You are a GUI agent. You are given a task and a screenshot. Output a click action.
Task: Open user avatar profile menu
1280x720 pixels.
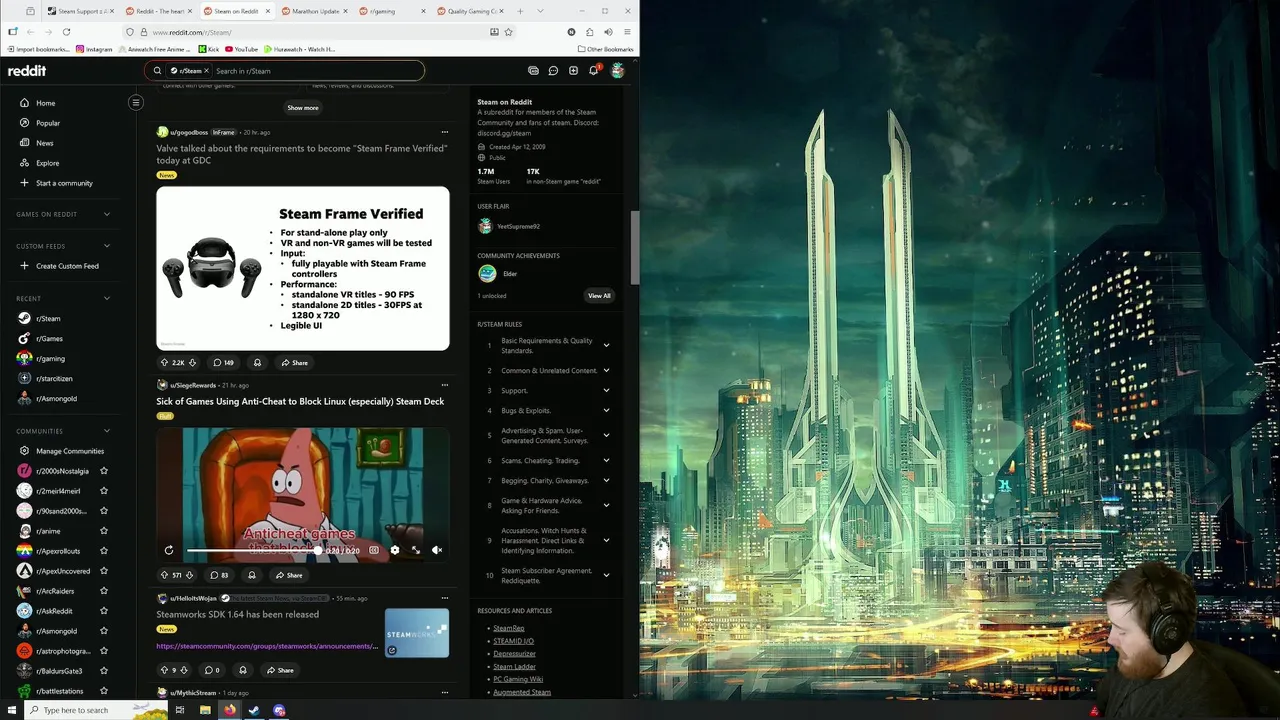617,71
